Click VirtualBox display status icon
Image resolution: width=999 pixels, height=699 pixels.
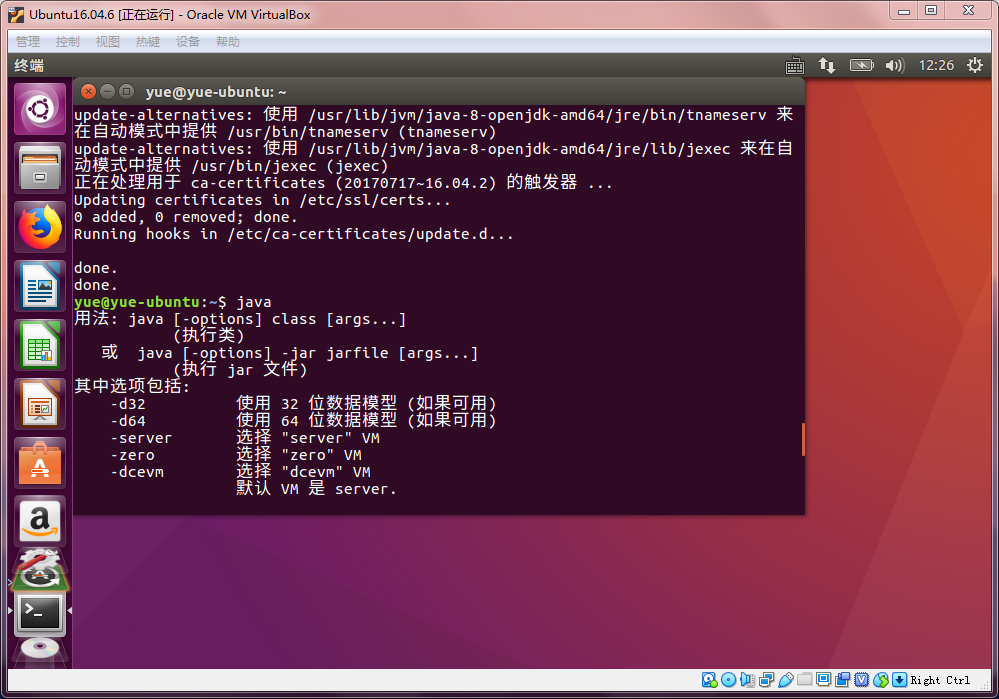(x=823, y=679)
